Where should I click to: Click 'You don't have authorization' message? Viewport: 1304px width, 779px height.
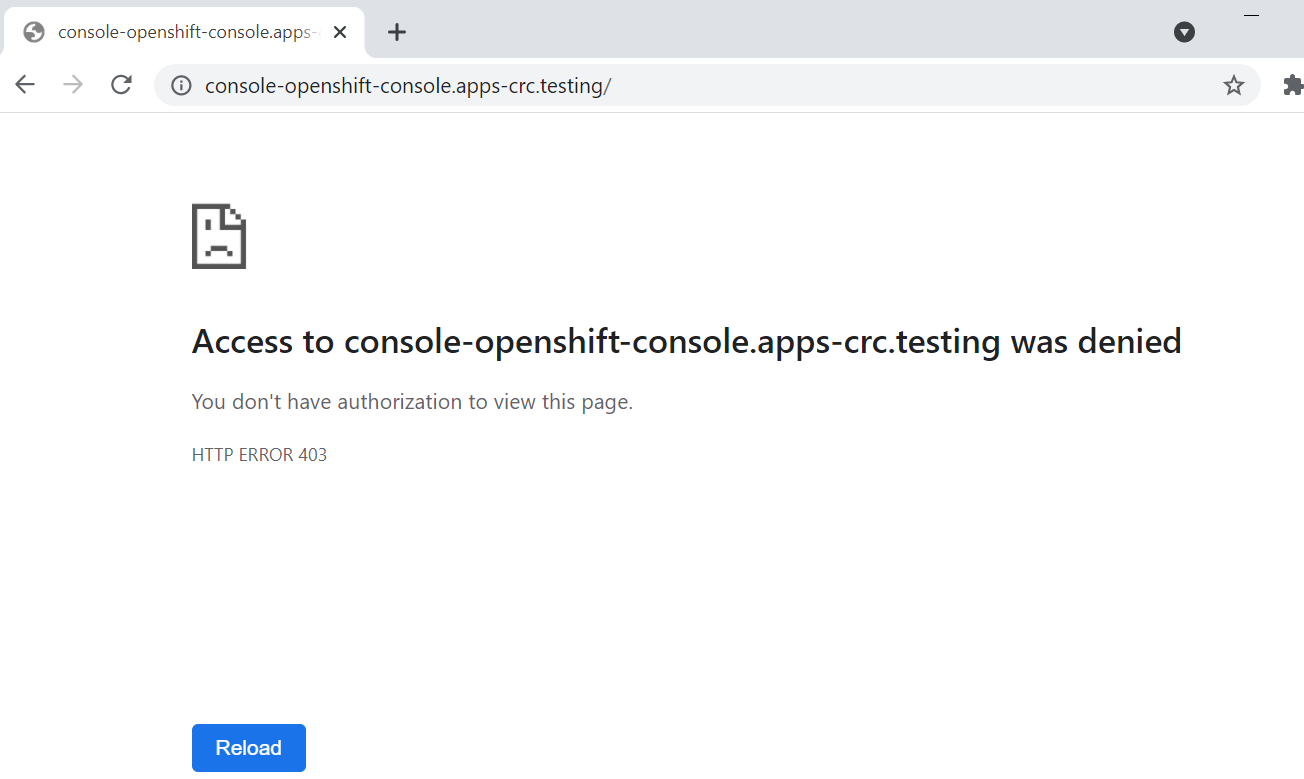(x=412, y=402)
